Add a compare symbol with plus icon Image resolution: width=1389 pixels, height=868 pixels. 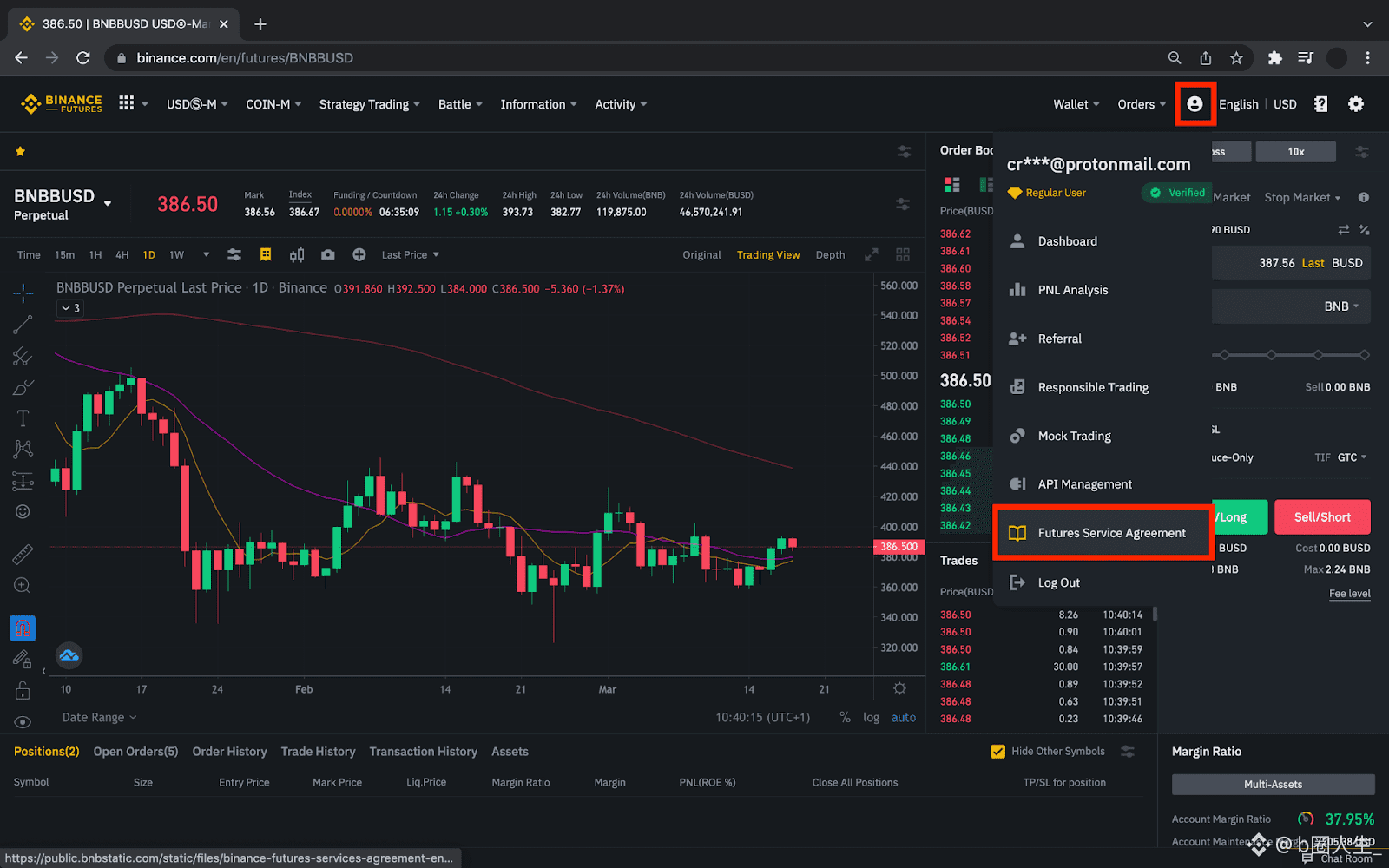[359, 254]
